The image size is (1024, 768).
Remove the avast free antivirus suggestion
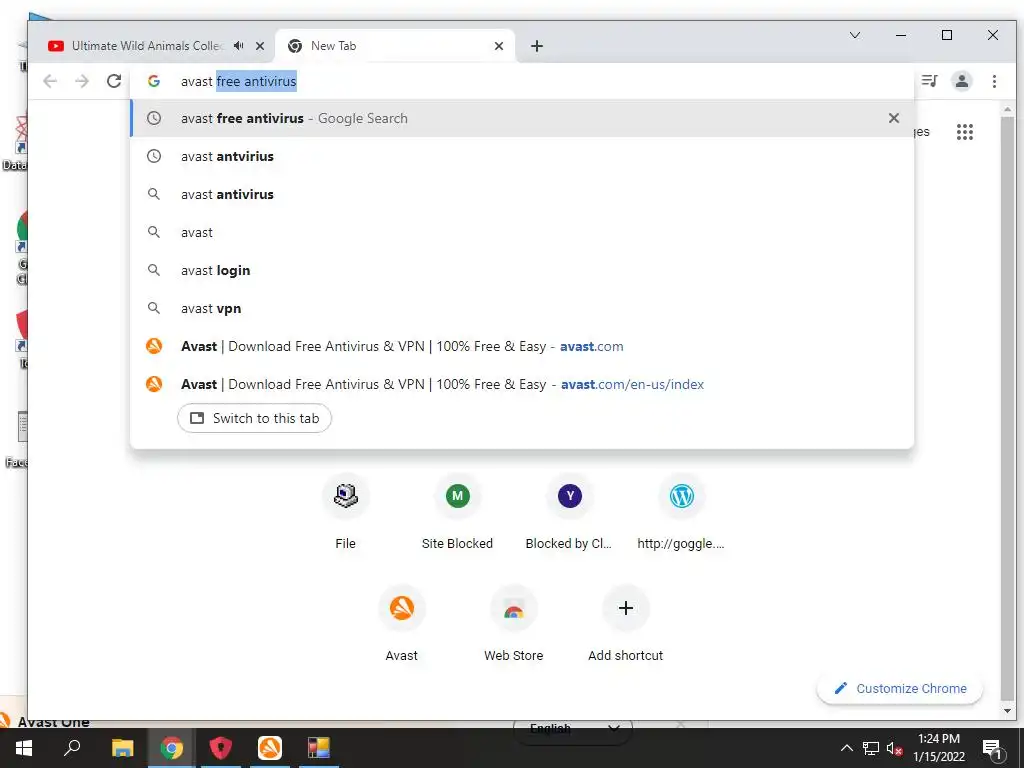(x=893, y=118)
